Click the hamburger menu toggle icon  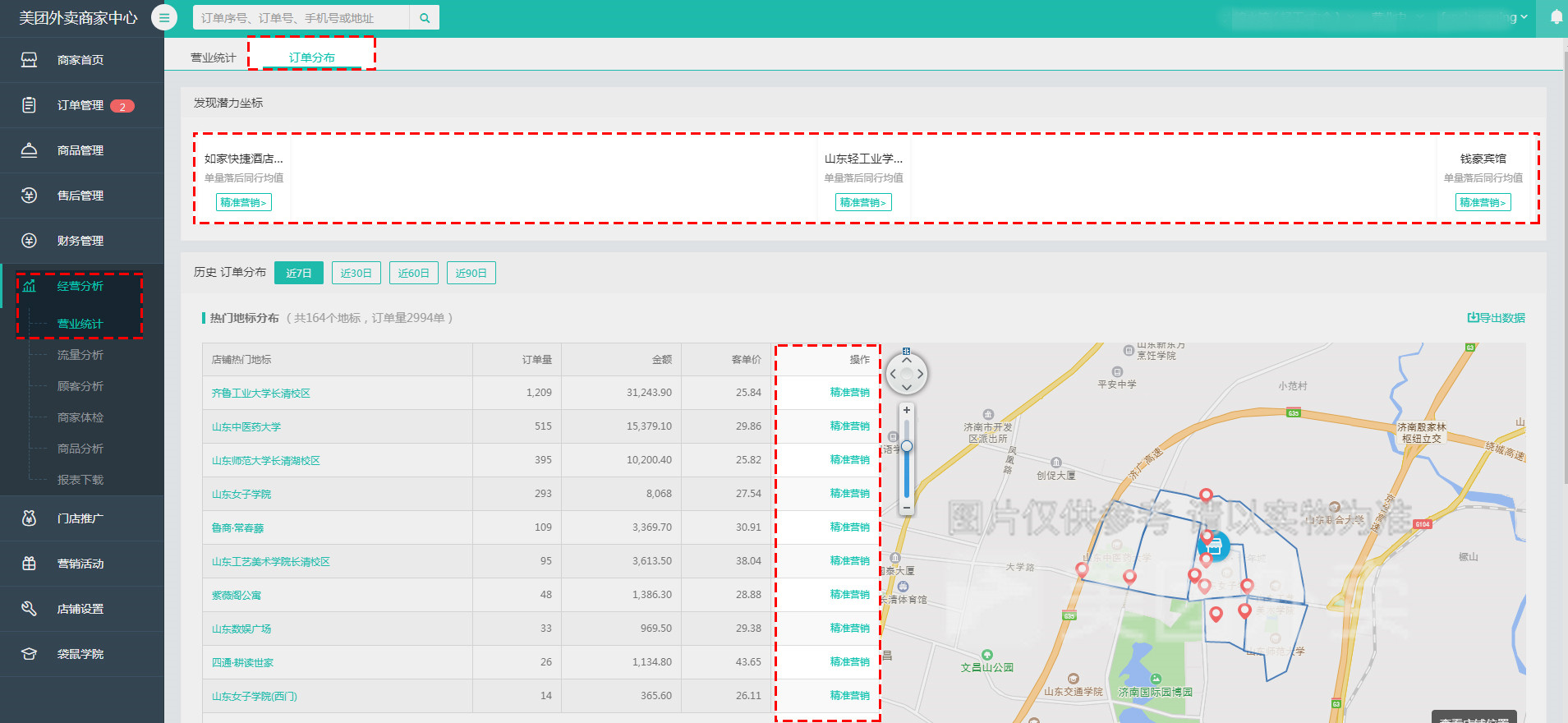click(x=164, y=17)
